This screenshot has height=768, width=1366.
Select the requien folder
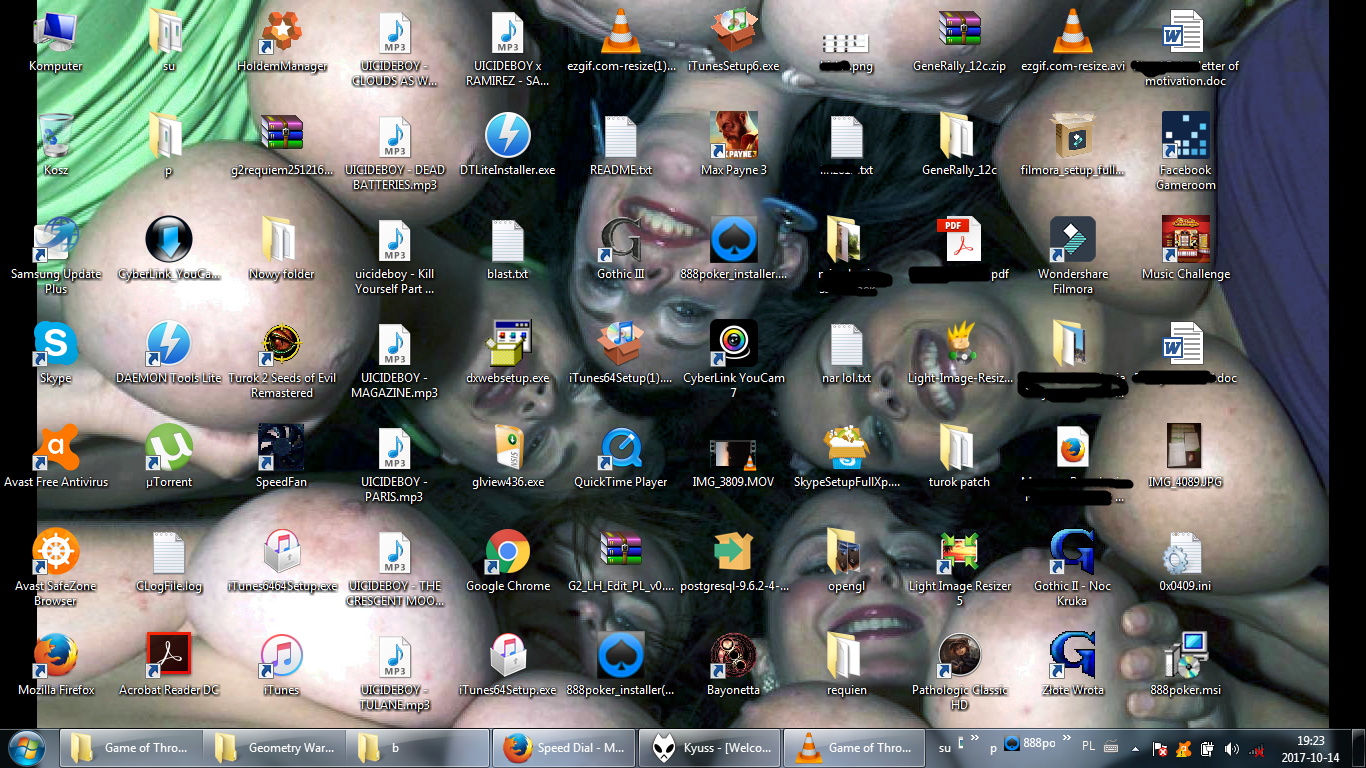tap(847, 665)
